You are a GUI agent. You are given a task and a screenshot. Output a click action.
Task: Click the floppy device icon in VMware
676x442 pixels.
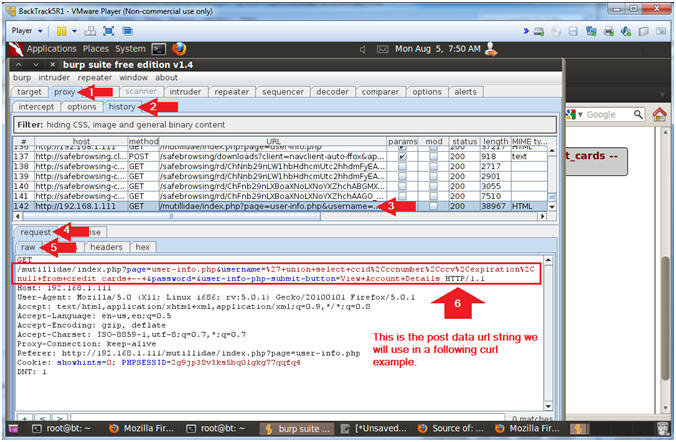[573, 31]
